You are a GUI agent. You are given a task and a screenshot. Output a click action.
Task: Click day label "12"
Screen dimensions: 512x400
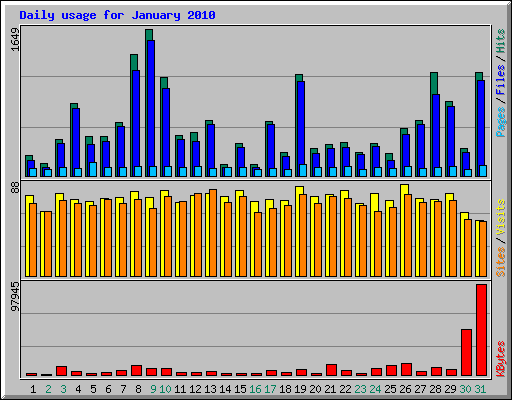point(195,389)
